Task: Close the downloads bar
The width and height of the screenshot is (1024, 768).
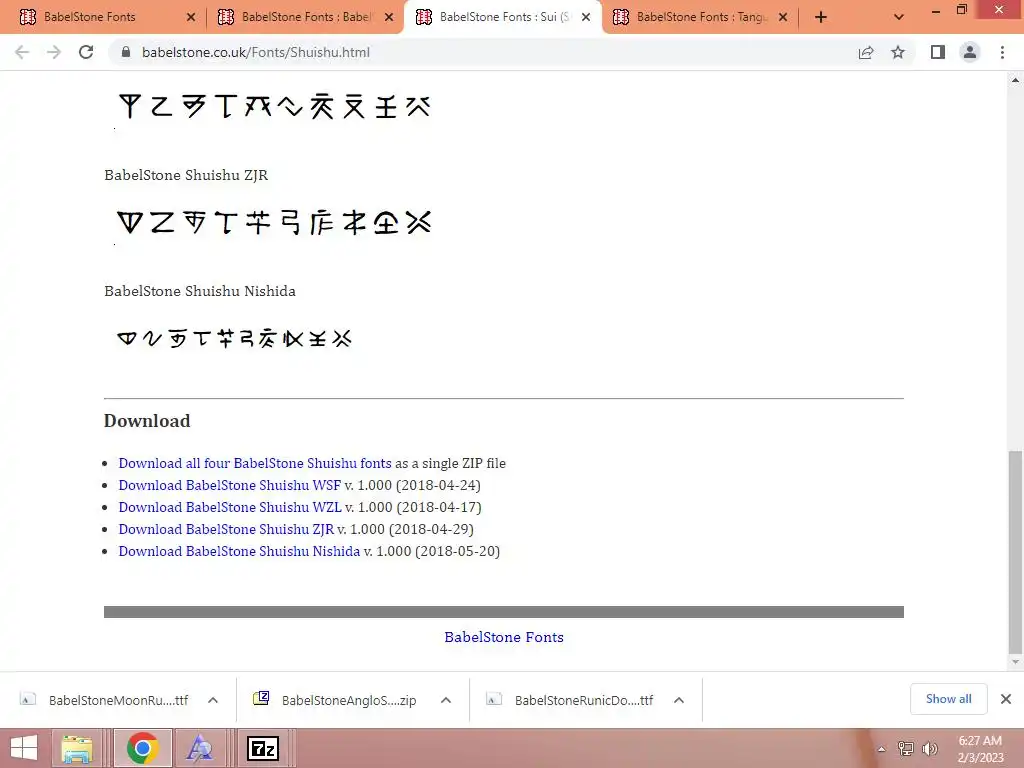Action: [x=1006, y=699]
